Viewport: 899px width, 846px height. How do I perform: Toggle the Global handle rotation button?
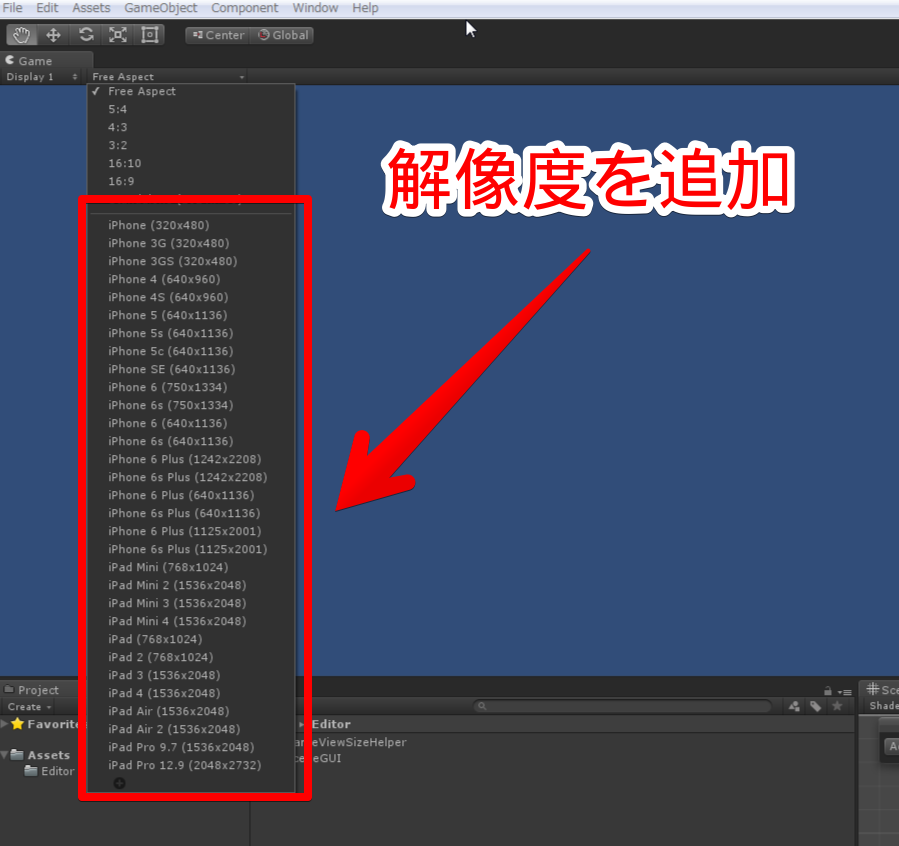point(283,35)
